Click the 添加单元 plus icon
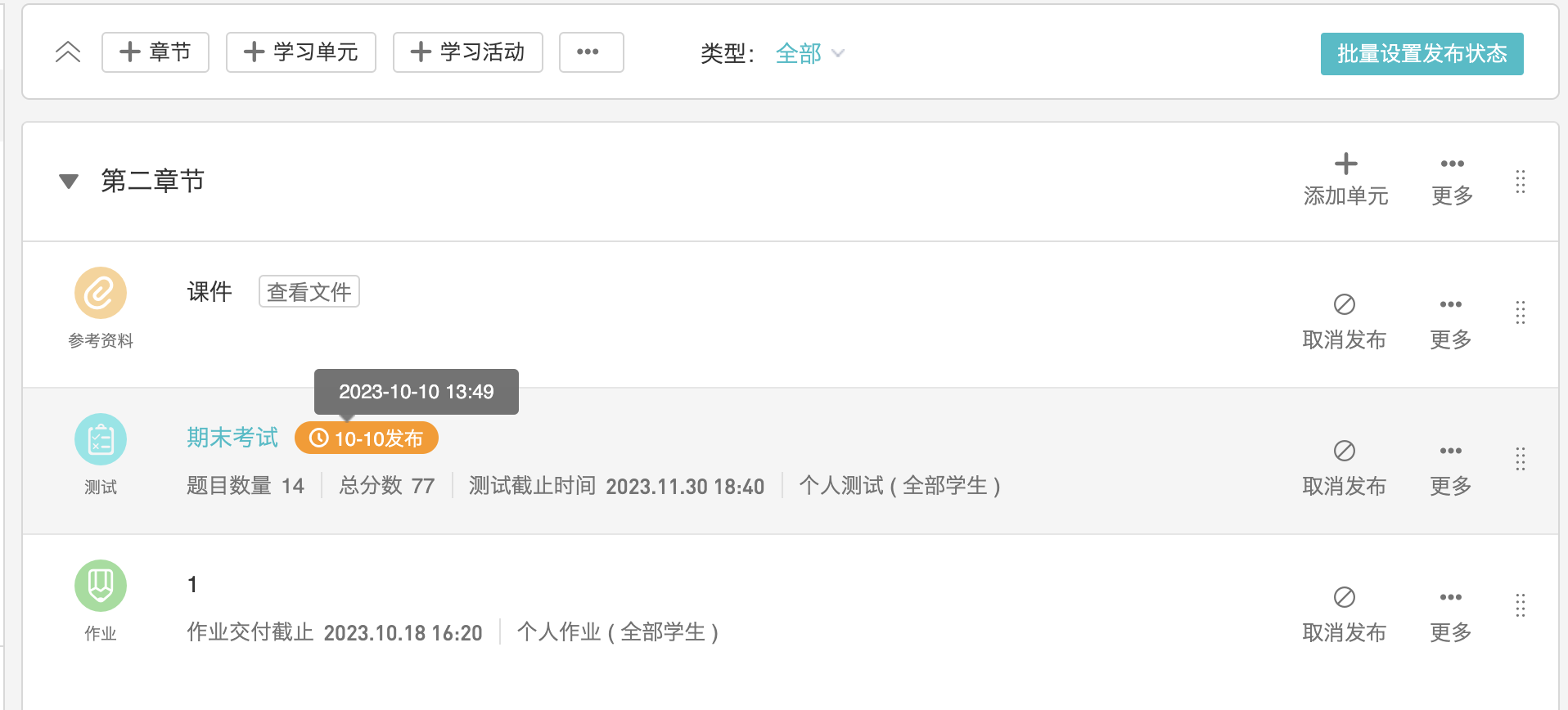This screenshot has width=1568, height=710. click(x=1345, y=164)
